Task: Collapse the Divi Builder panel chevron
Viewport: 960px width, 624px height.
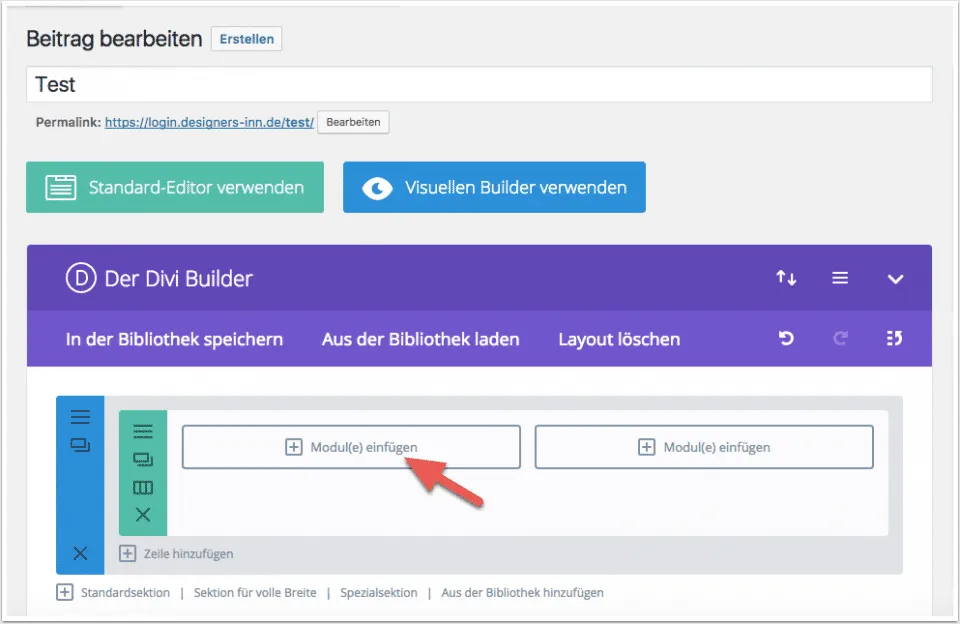Action: (x=895, y=279)
